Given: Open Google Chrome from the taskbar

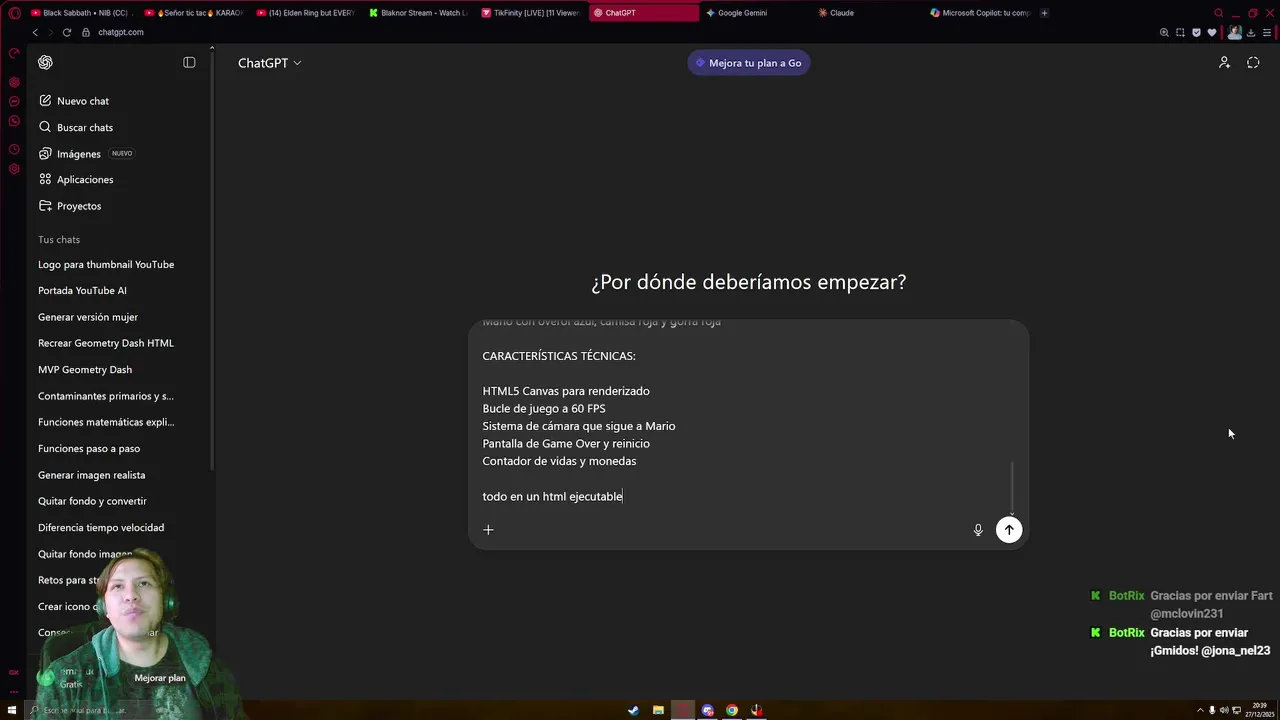Looking at the screenshot, I should [x=732, y=711].
